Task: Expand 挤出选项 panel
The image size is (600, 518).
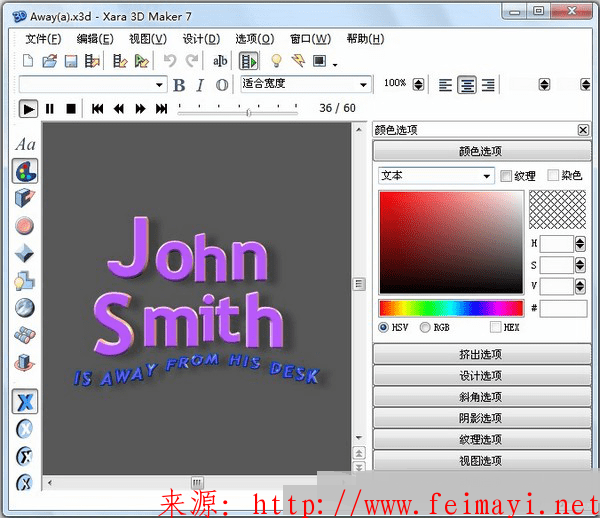Action: 482,354
